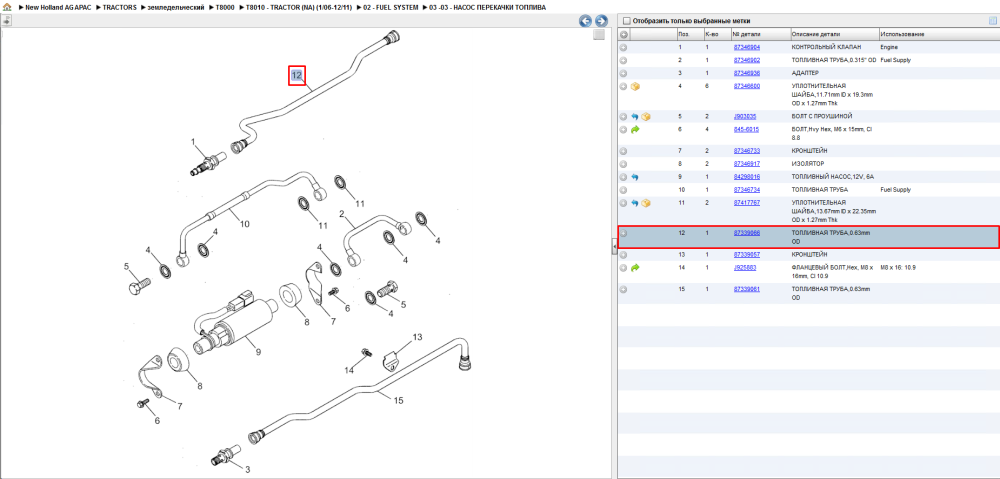Image resolution: width=1000 pixels, height=479 pixels.
Task: Click the small square button in diagram corner
Action: click(598, 35)
